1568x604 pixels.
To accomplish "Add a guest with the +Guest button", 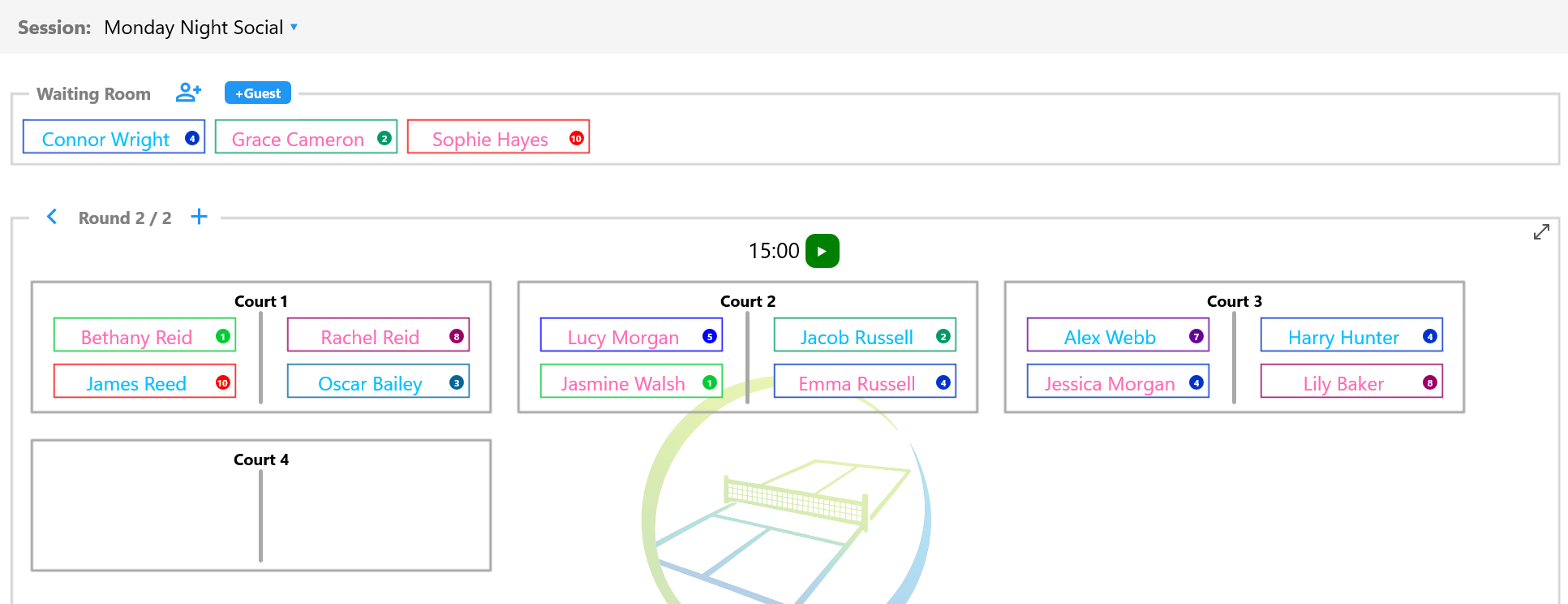I will point(258,93).
